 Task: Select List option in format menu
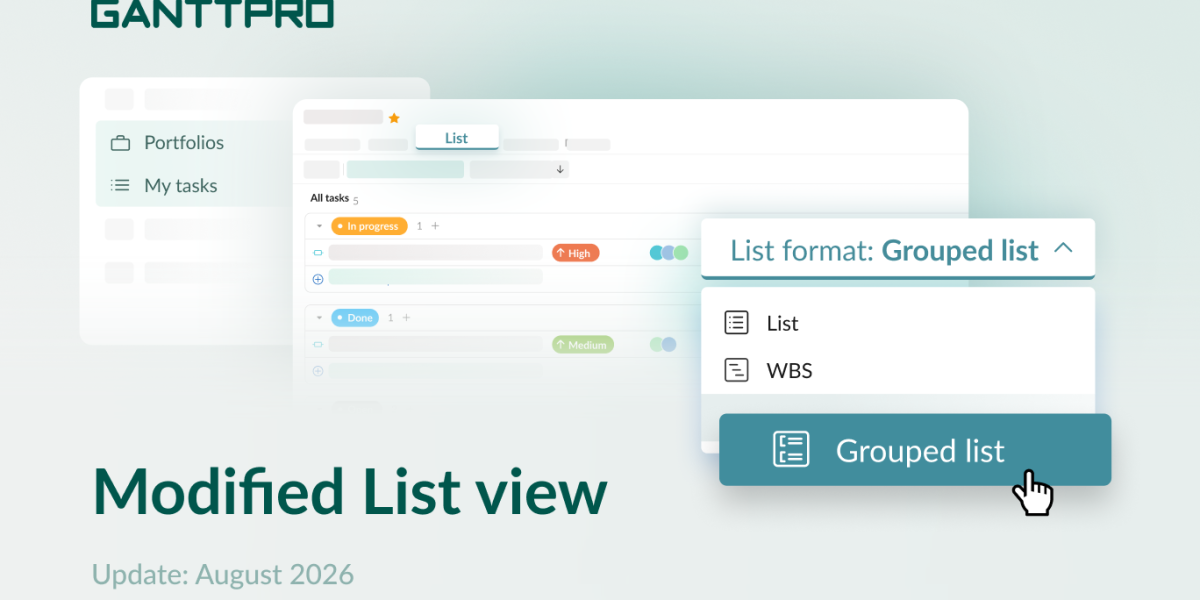point(898,323)
